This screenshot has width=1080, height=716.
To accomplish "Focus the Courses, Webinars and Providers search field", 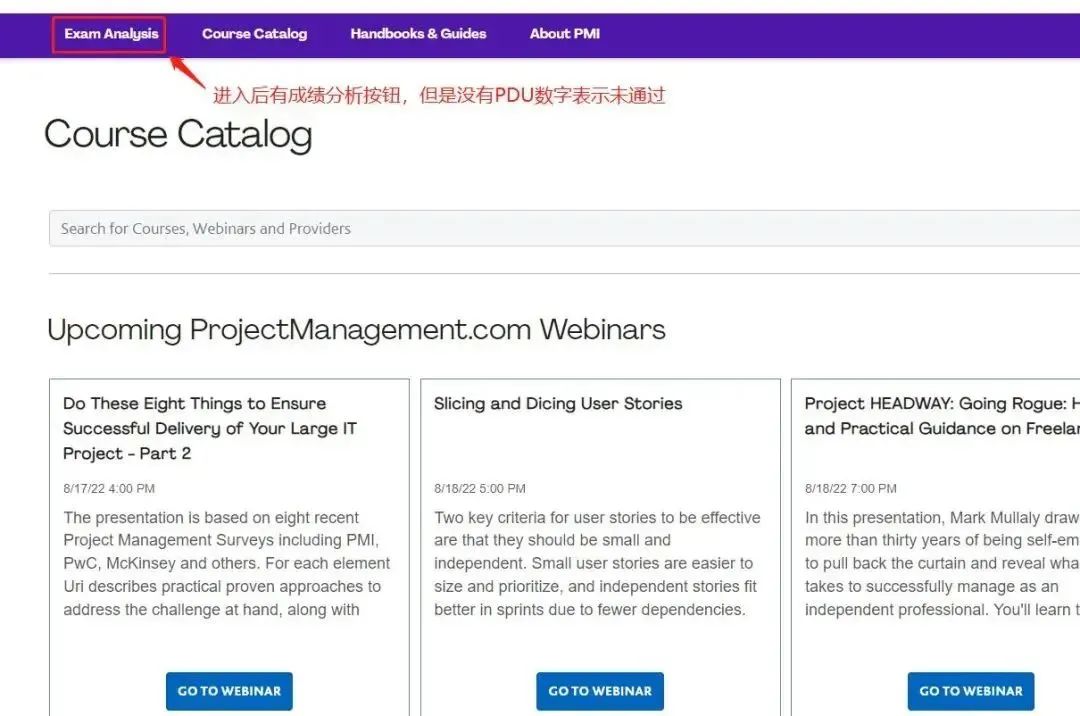I will click(x=560, y=228).
